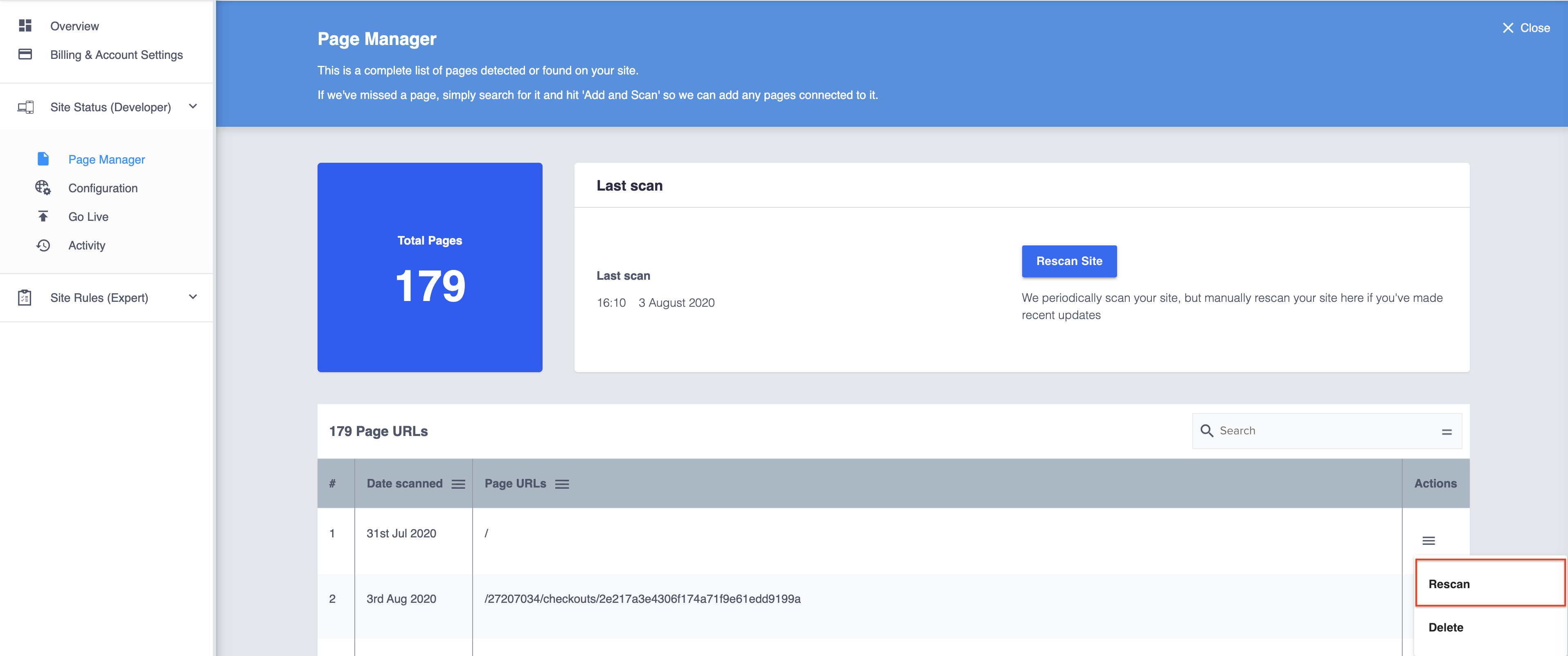Click into the Search input field
The height and width of the screenshot is (656, 1568).
pyautogui.click(x=1321, y=430)
